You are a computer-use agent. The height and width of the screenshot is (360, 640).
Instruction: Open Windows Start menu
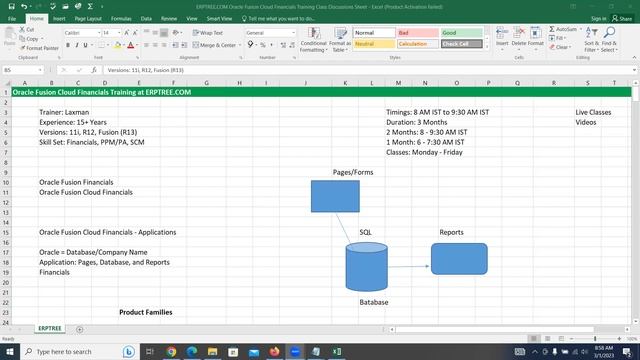pyautogui.click(x=9, y=351)
